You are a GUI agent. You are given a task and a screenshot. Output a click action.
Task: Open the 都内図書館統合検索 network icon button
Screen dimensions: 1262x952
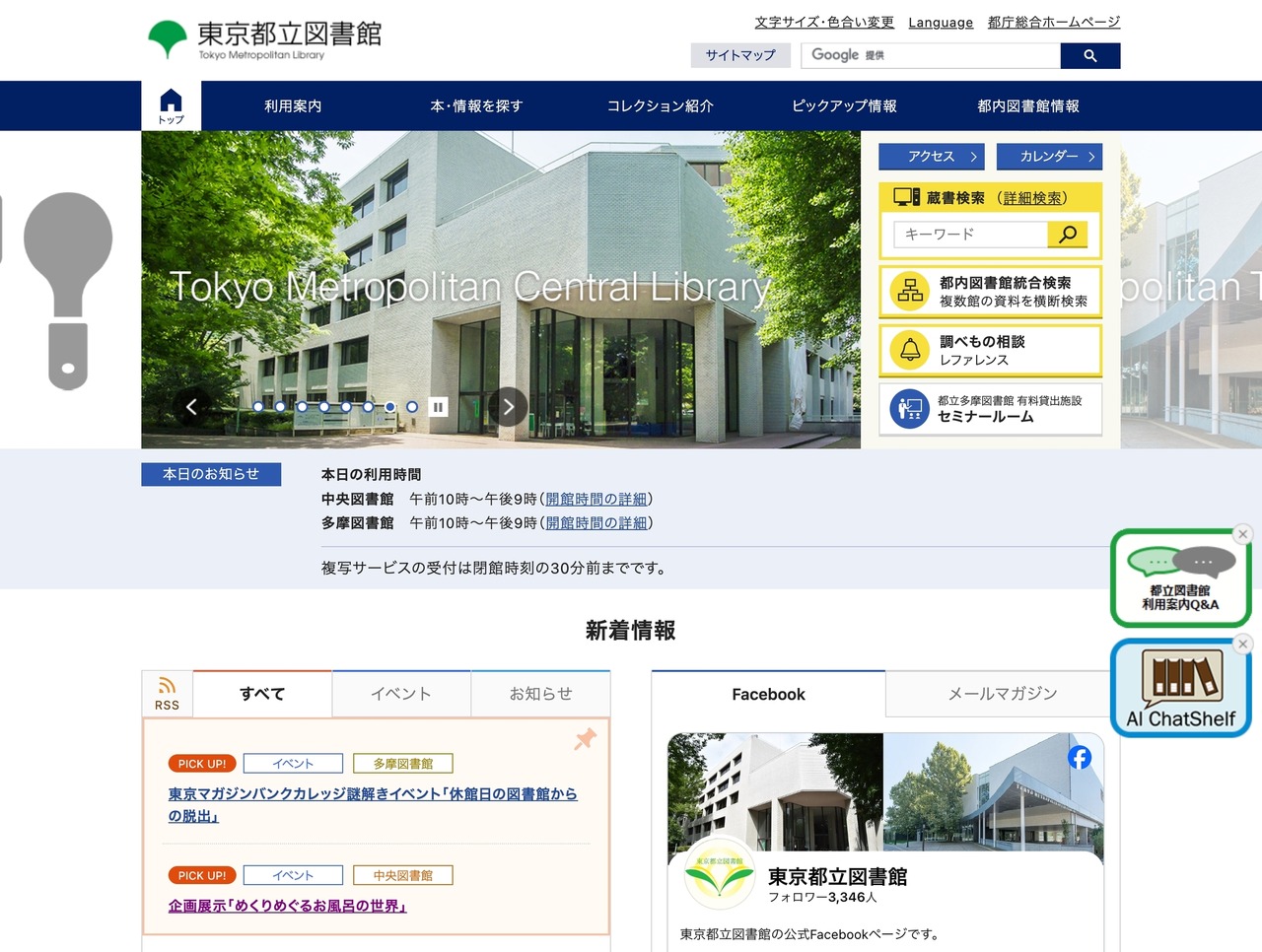click(990, 292)
